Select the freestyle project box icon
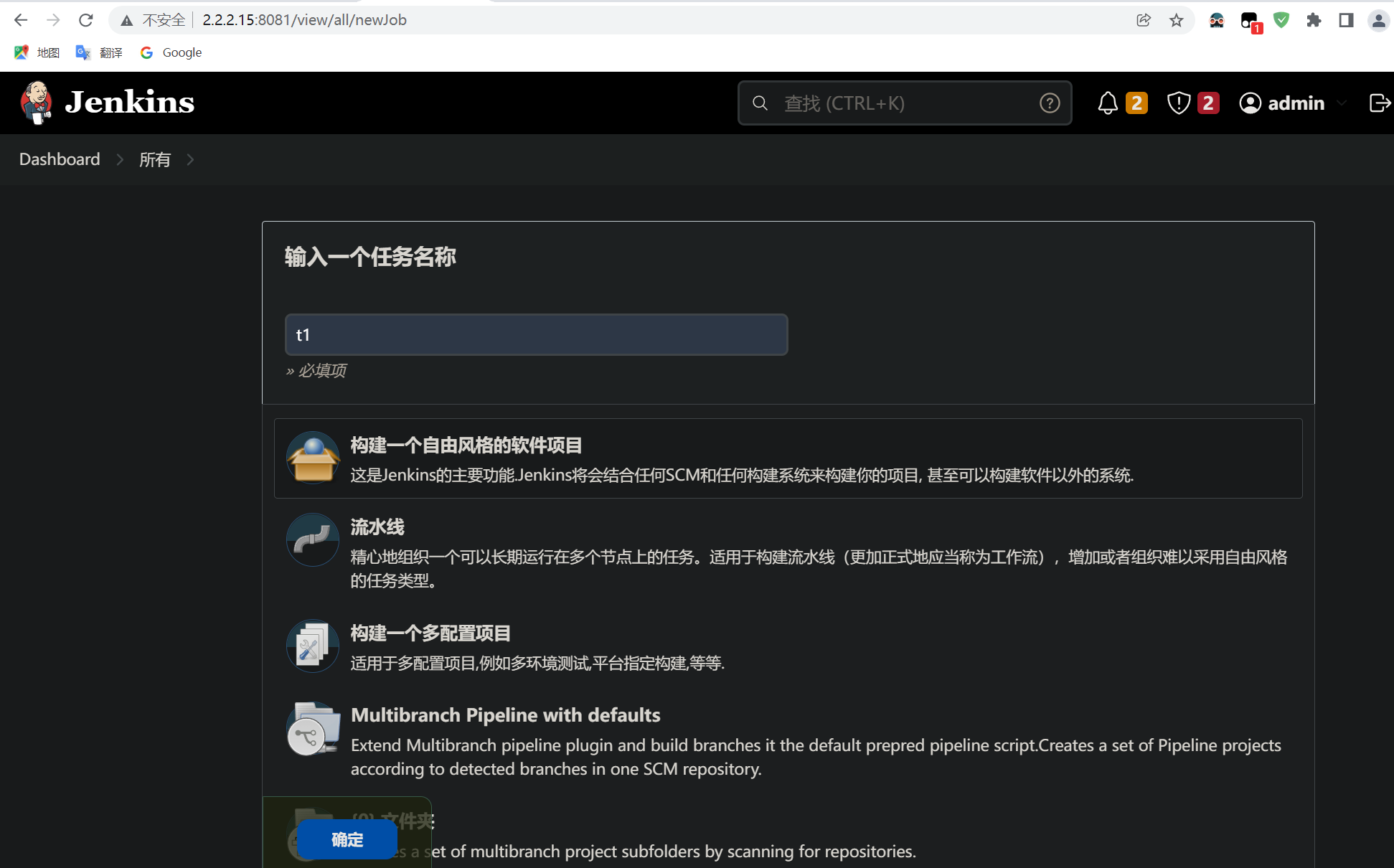Viewport: 1394px width, 868px height. tap(313, 458)
